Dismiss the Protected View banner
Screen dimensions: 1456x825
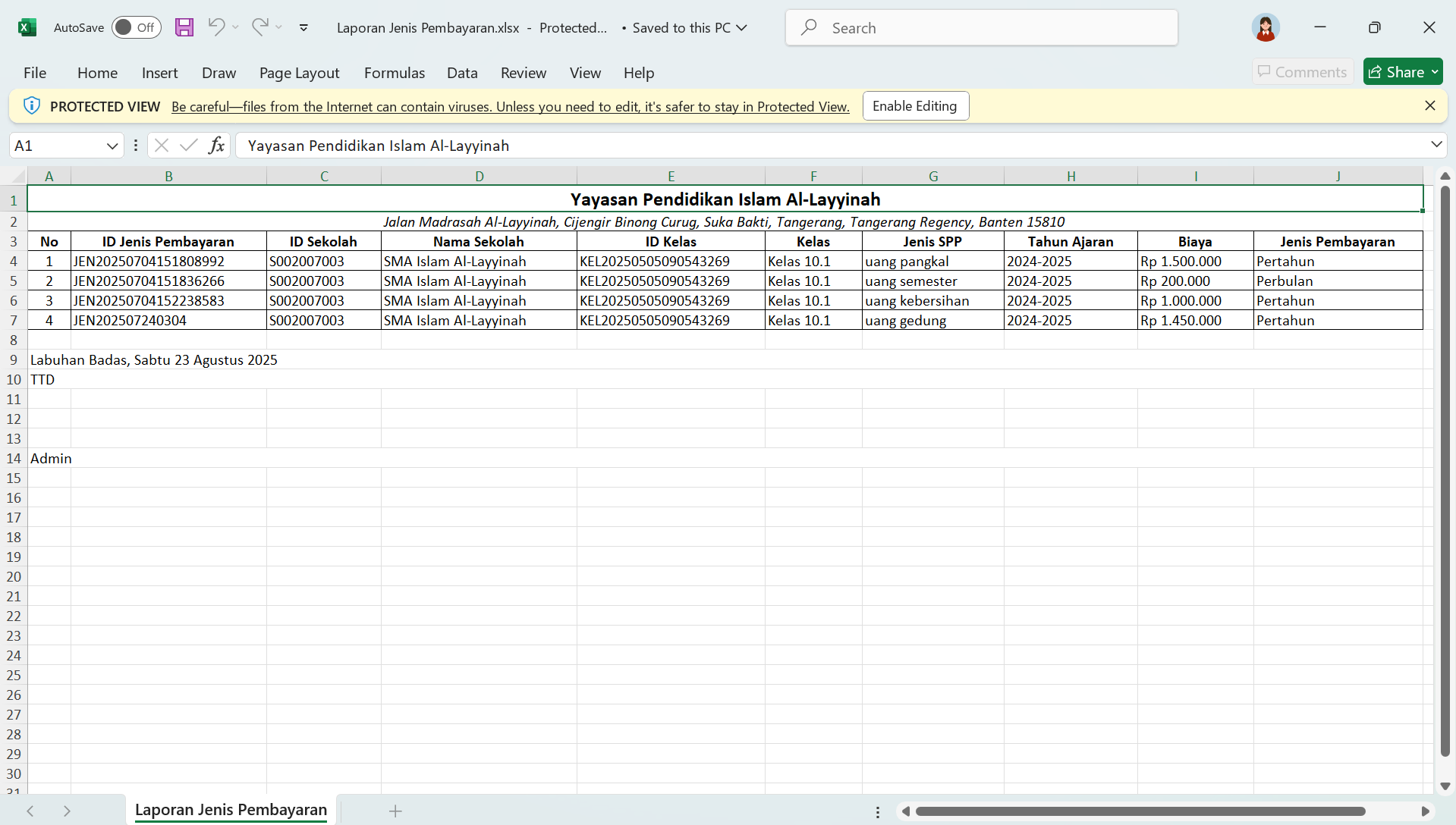point(1430,105)
